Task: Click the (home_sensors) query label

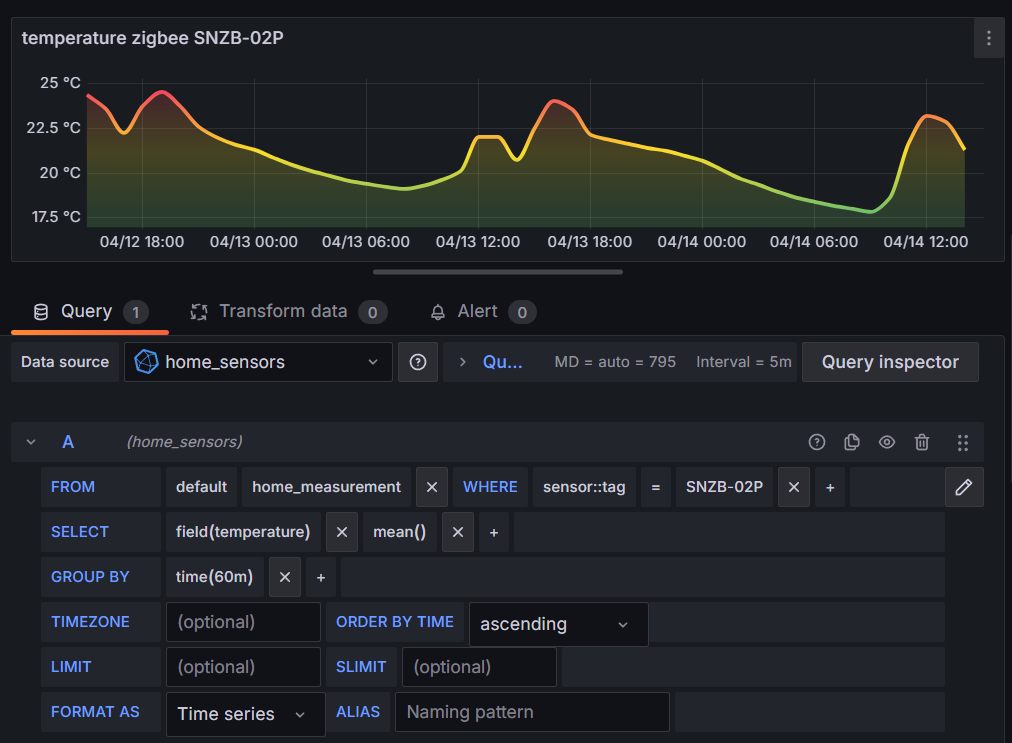Action: (185, 442)
